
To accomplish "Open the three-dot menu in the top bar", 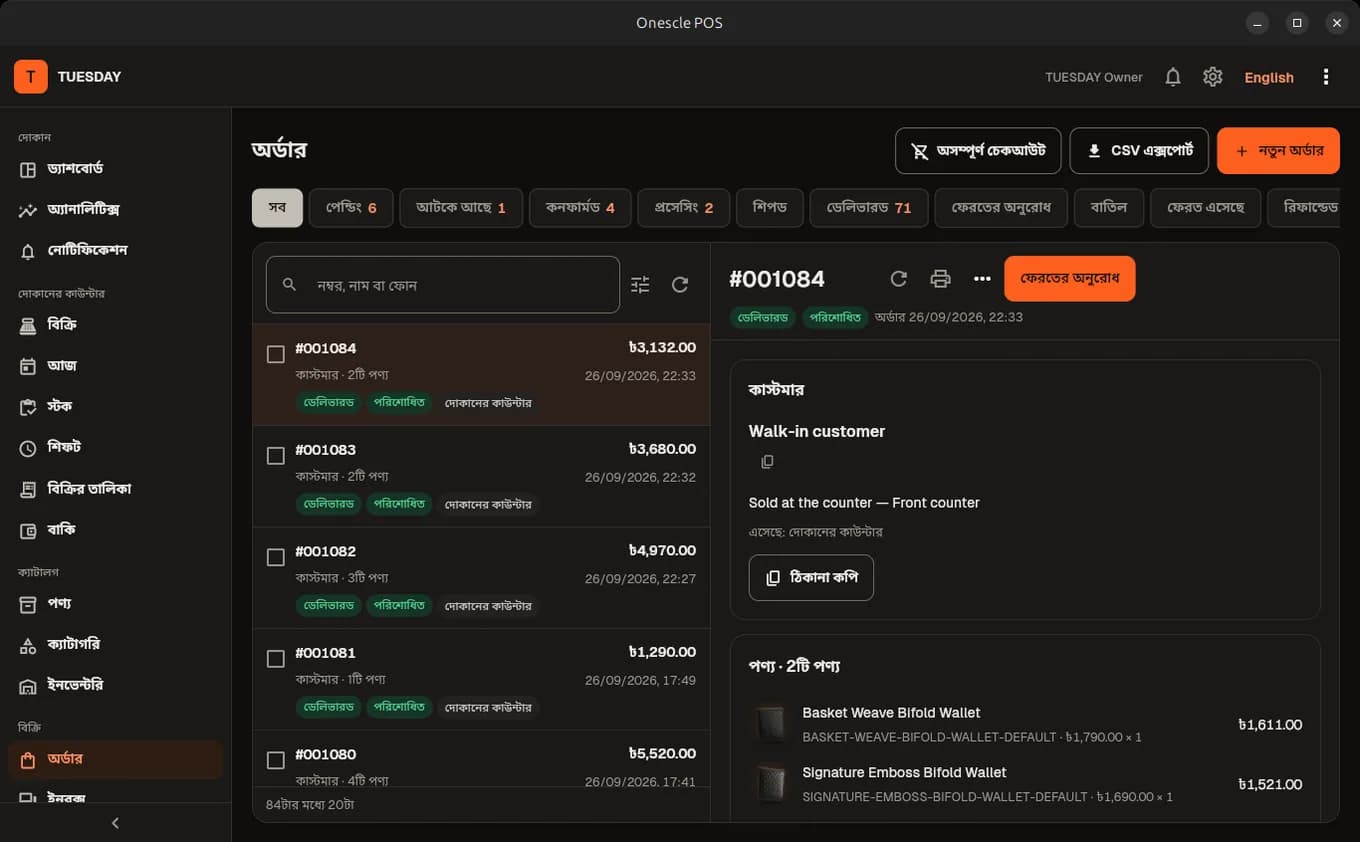I will (x=1326, y=77).
